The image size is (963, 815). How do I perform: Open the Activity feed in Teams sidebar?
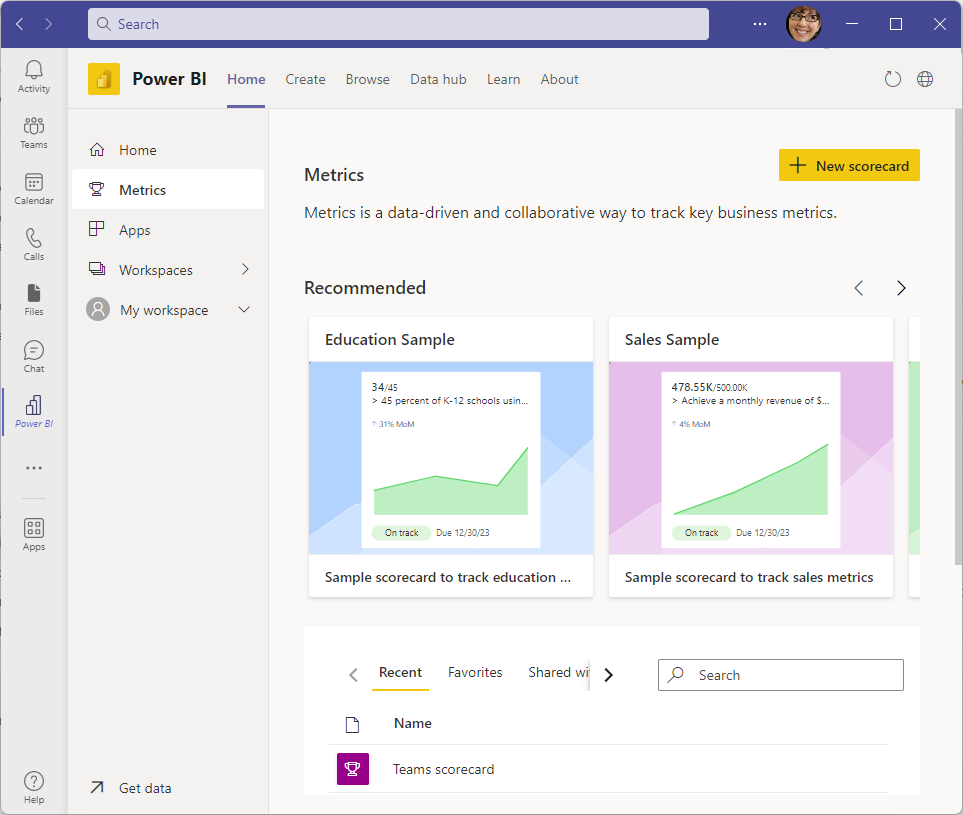34,76
